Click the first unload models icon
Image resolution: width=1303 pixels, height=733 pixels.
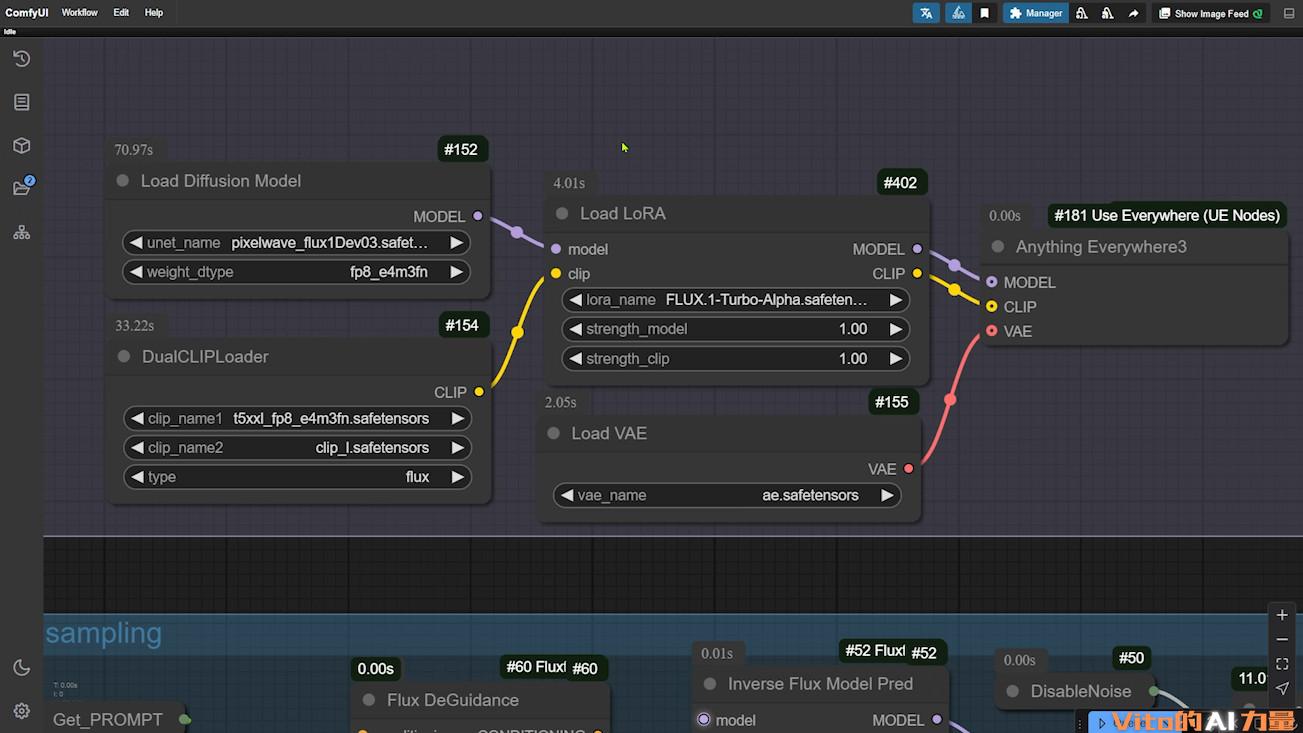click(1082, 13)
